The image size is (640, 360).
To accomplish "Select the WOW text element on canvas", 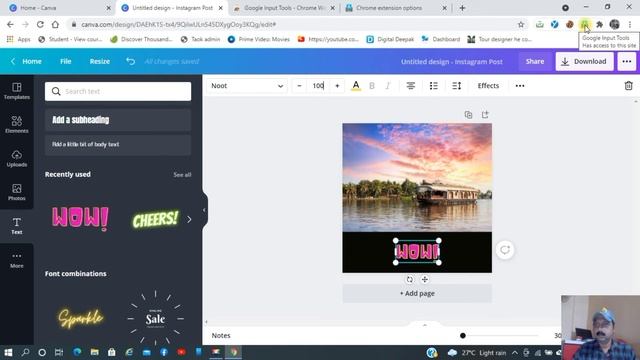I will (x=417, y=251).
